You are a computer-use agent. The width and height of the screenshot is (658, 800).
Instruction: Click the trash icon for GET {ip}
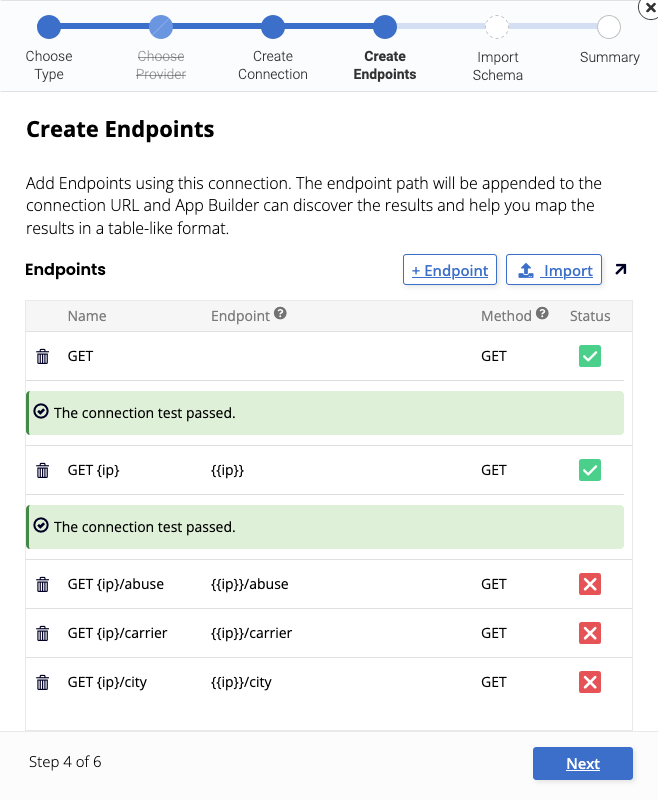41,470
